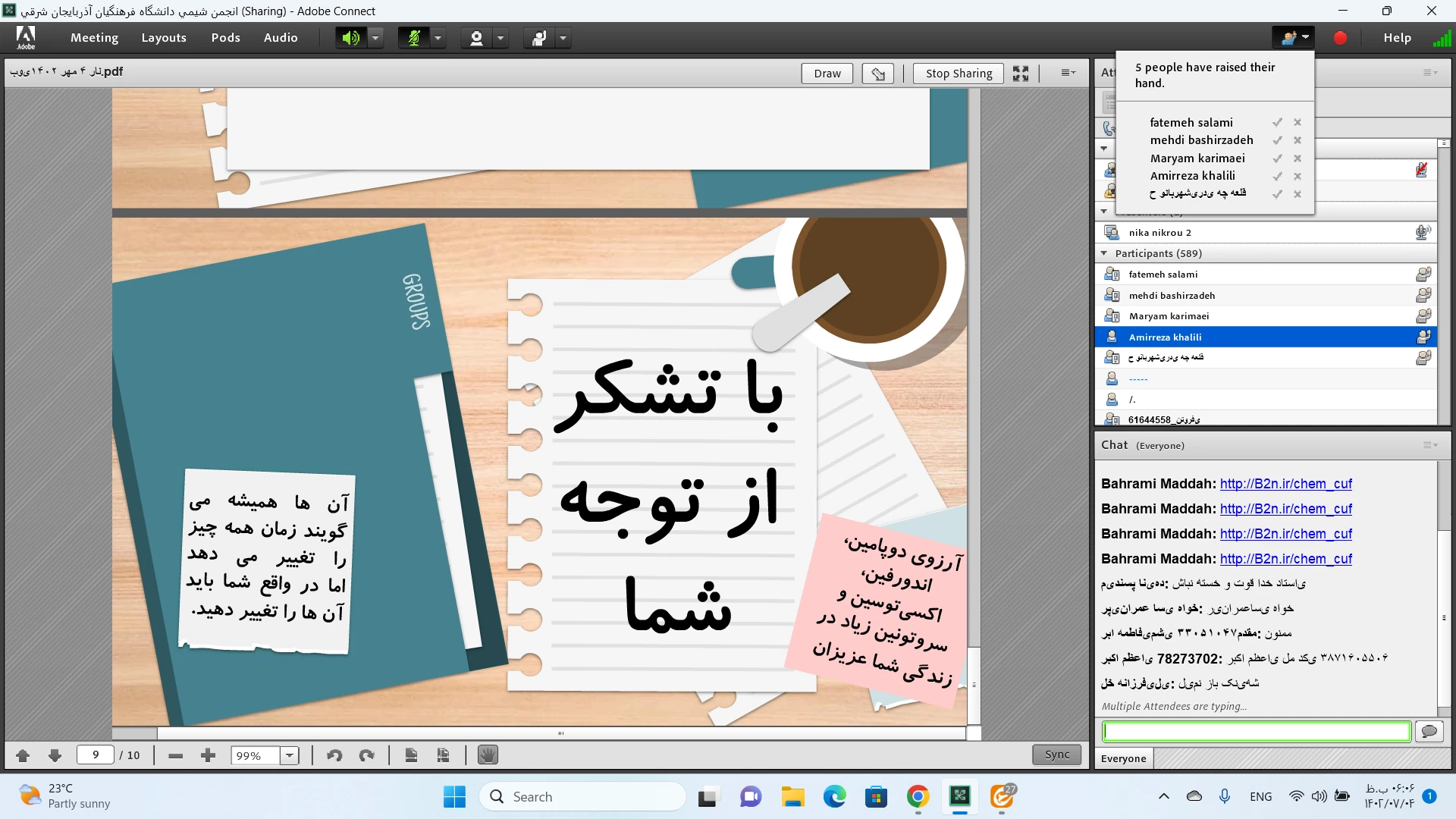
Task: Go to the next page arrow
Action: [x=55, y=755]
